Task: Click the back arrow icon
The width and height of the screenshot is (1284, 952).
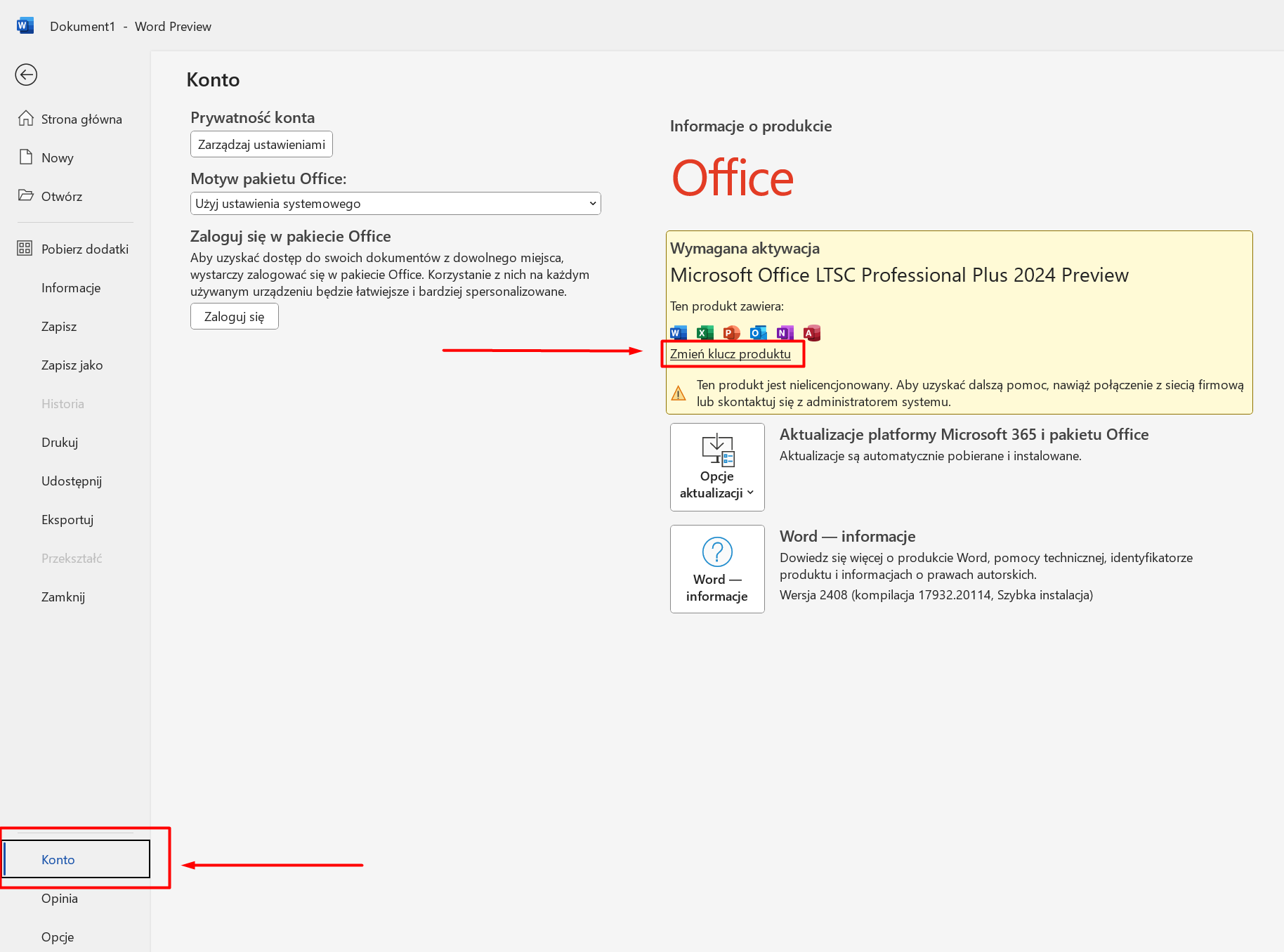Action: click(26, 74)
